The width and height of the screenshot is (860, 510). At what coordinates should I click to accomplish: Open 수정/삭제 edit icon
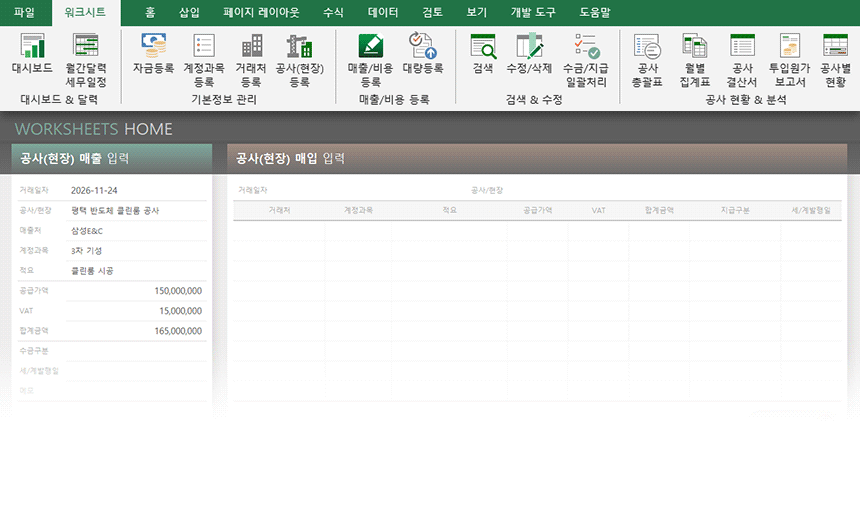click(529, 46)
